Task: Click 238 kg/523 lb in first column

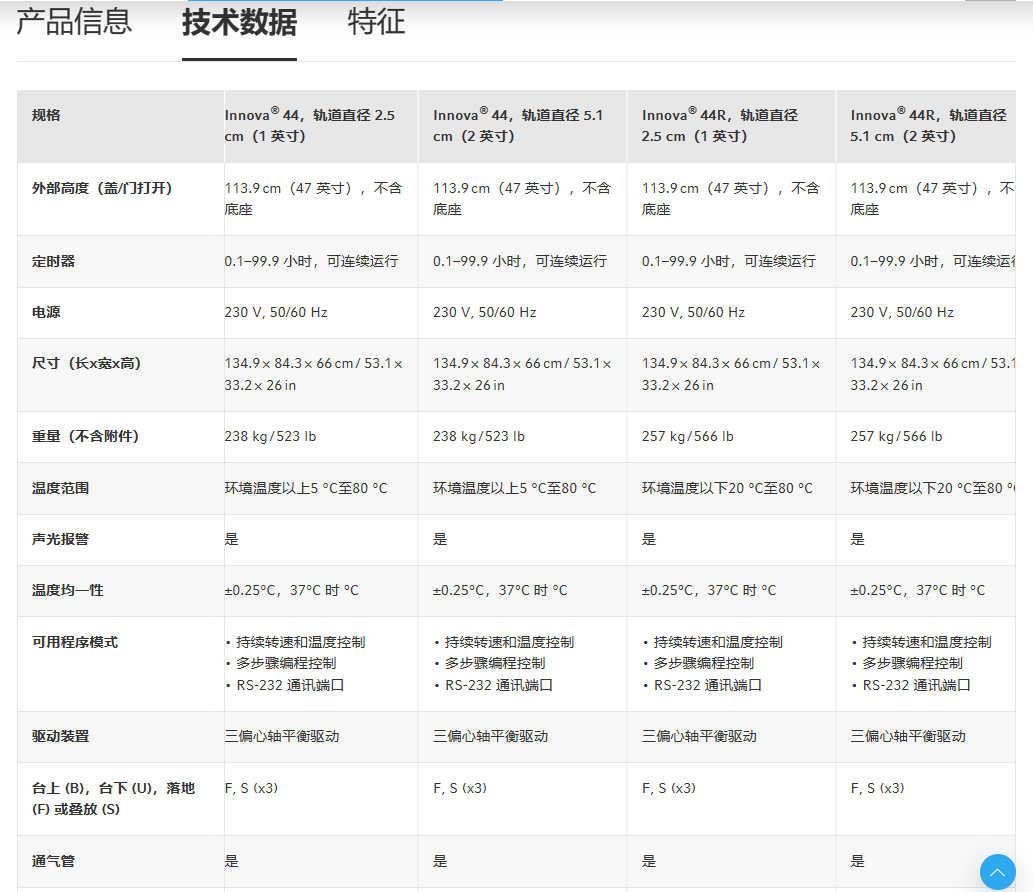Action: point(270,437)
